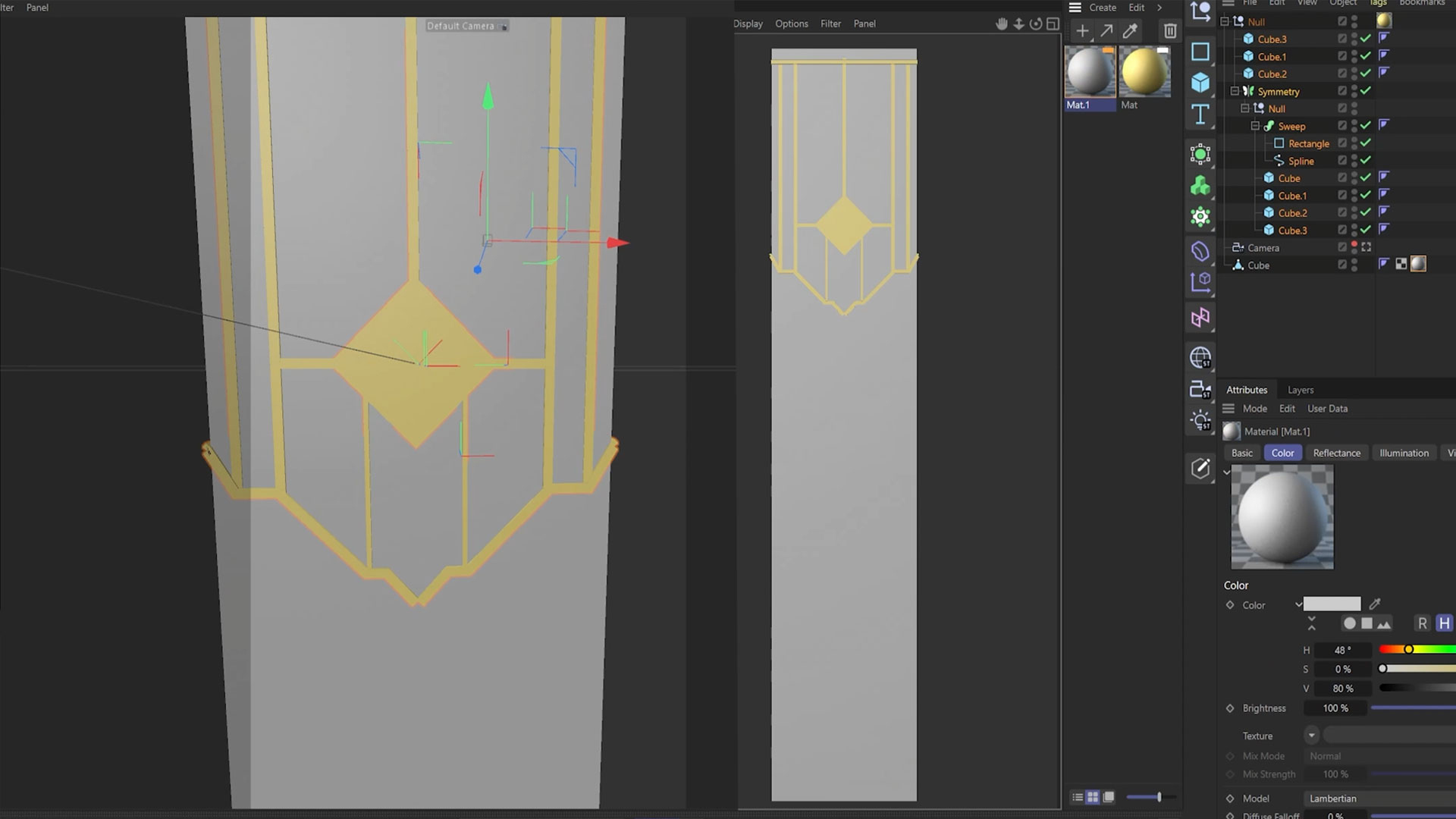This screenshot has width=1456, height=819.
Task: Click the material eyedropper icon
Action: coord(1130,31)
